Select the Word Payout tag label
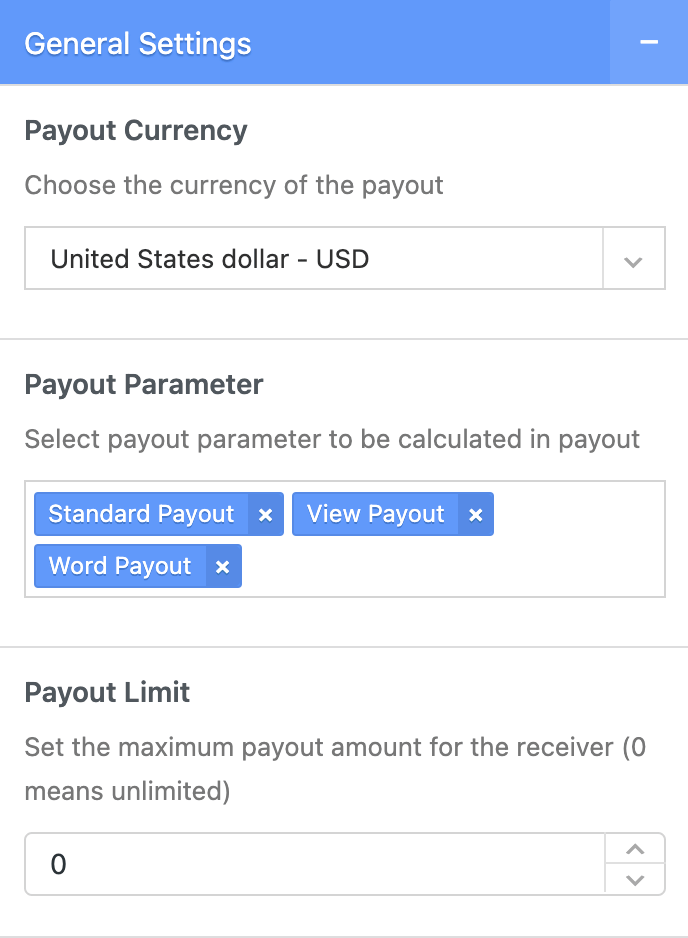Screen dimensions: 688x938 coord(120,566)
